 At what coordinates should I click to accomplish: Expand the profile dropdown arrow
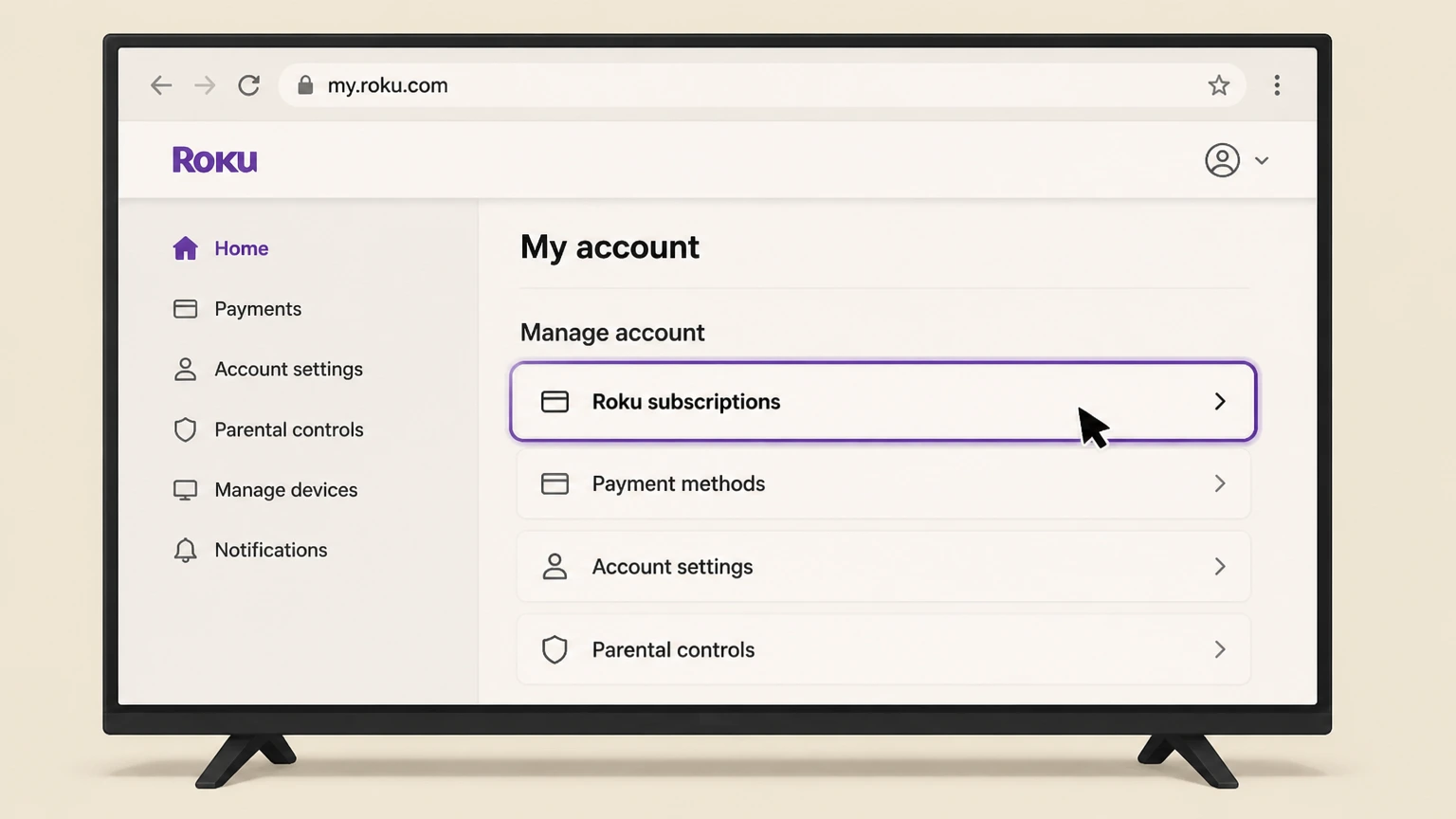click(x=1262, y=161)
